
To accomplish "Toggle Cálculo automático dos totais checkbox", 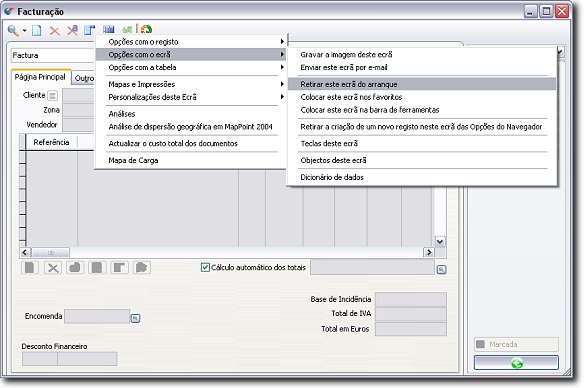I will [x=205, y=267].
